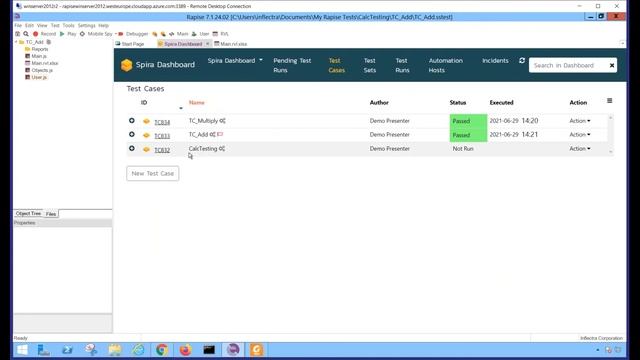Image resolution: width=640 pixels, height=360 pixels.
Task: Sort test cases by Name column
Action: [196, 102]
